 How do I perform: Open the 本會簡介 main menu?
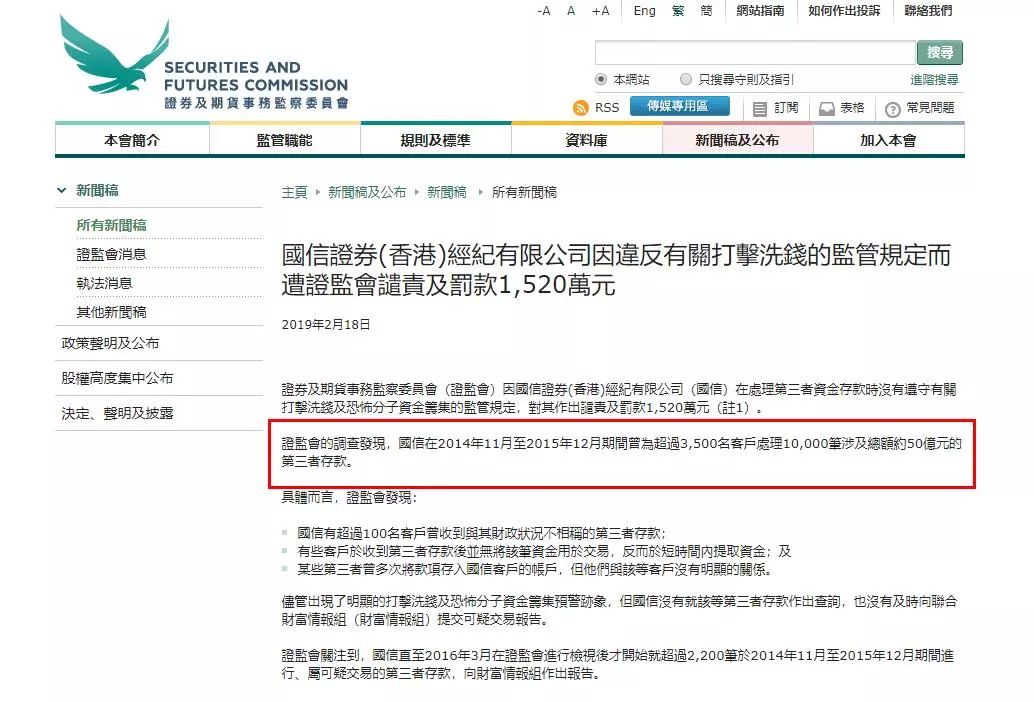[132, 140]
